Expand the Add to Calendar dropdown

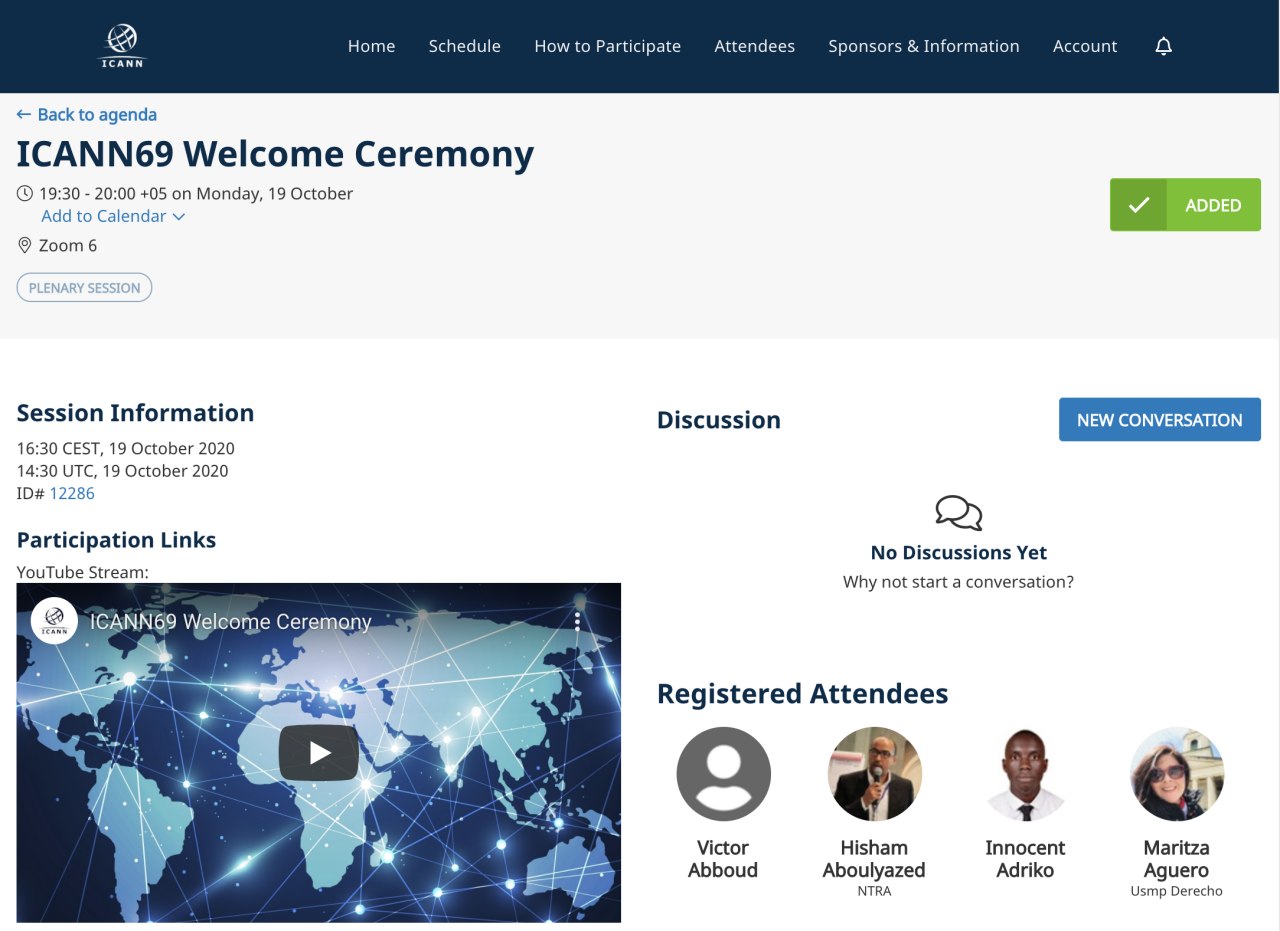click(113, 216)
